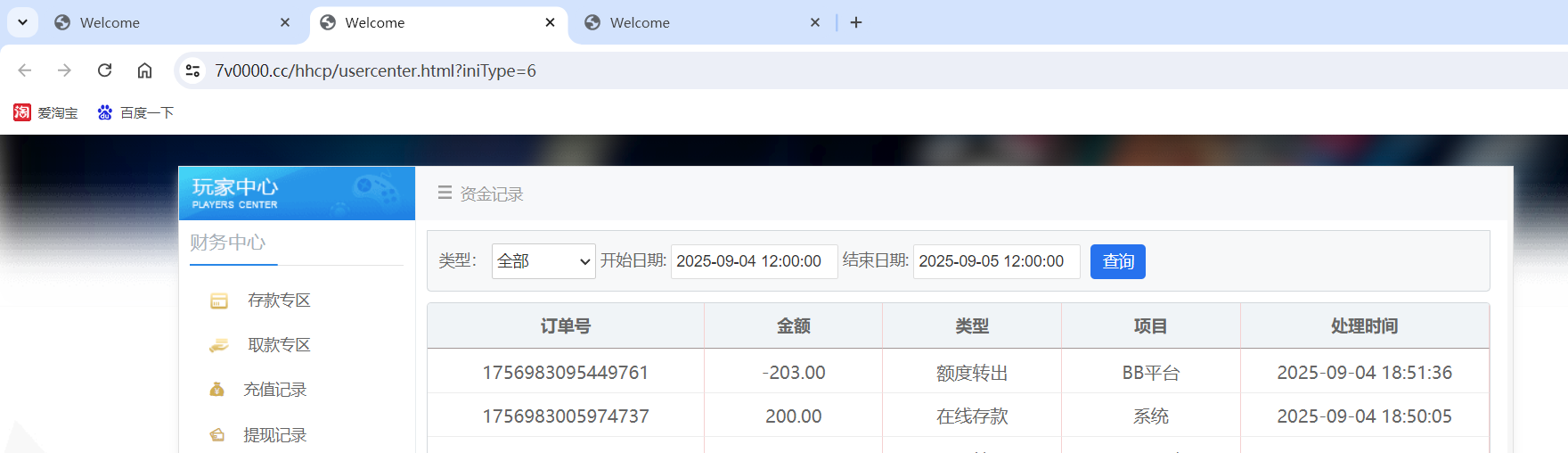Select the 系统 project cell
The image size is (1568, 453).
click(x=1150, y=416)
